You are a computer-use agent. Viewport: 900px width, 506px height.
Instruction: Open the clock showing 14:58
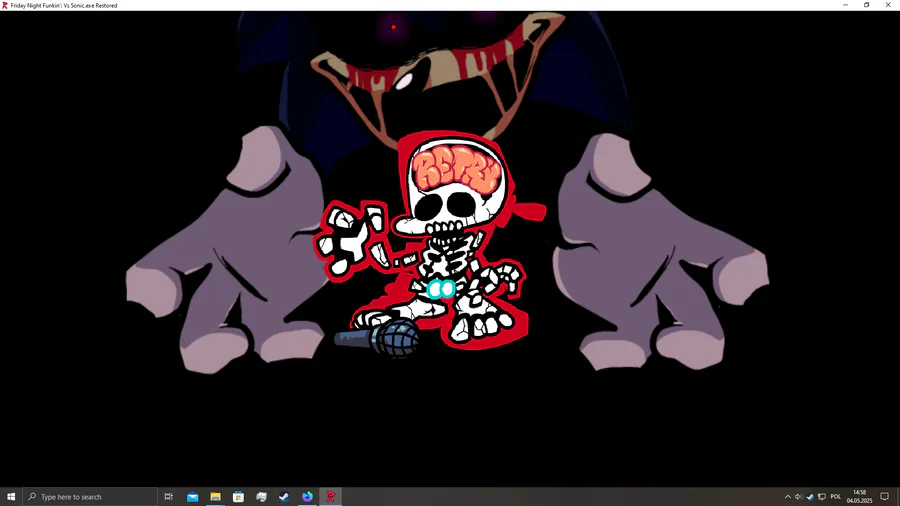coord(859,497)
